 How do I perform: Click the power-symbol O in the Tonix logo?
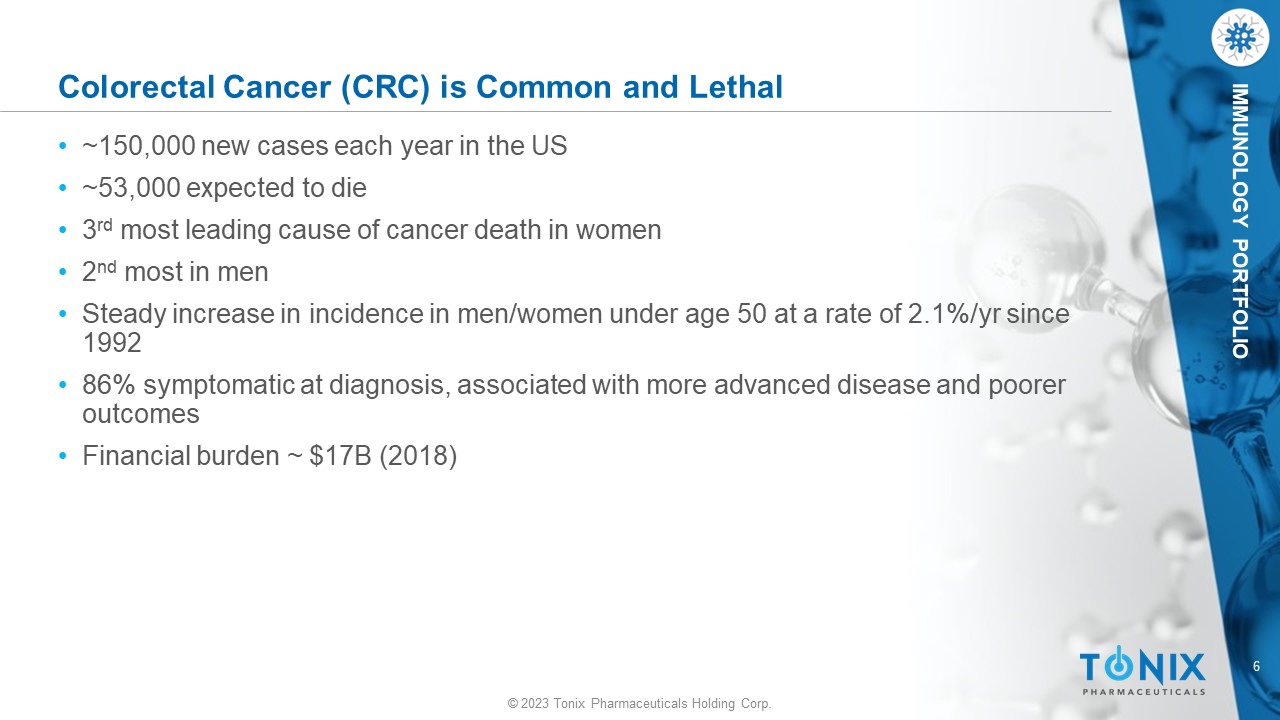[1118, 665]
